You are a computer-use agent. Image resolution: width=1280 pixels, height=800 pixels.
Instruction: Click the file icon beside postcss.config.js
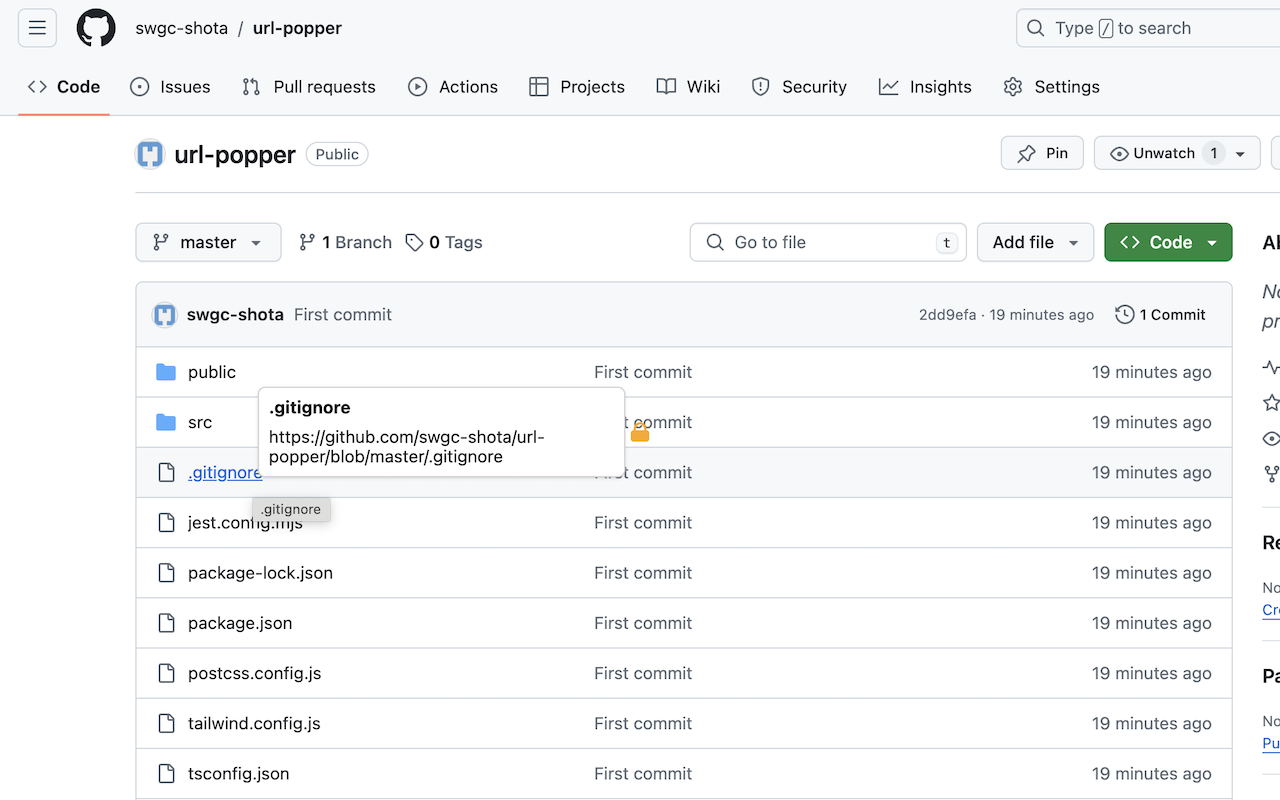167,673
